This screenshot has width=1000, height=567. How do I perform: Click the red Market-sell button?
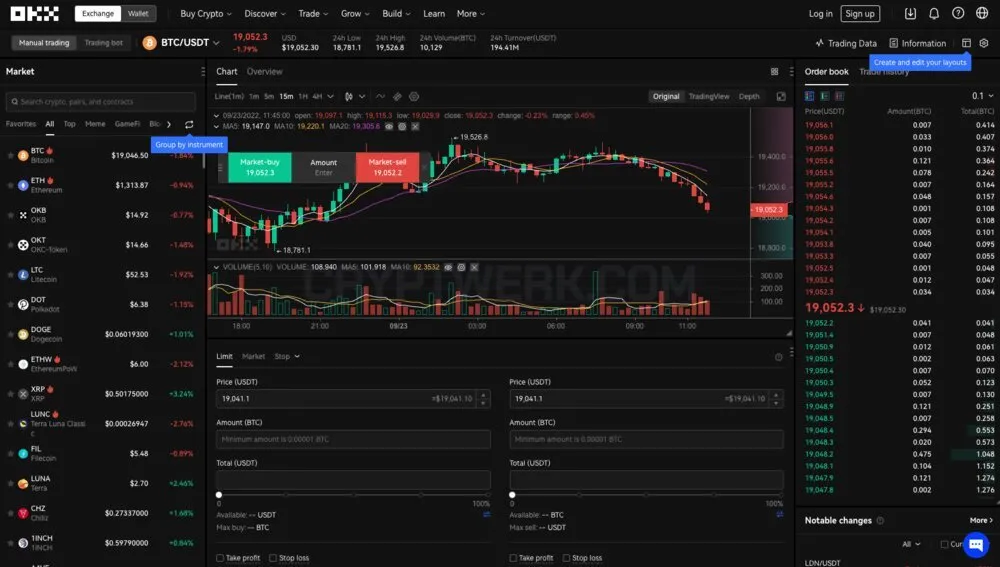tap(387, 167)
